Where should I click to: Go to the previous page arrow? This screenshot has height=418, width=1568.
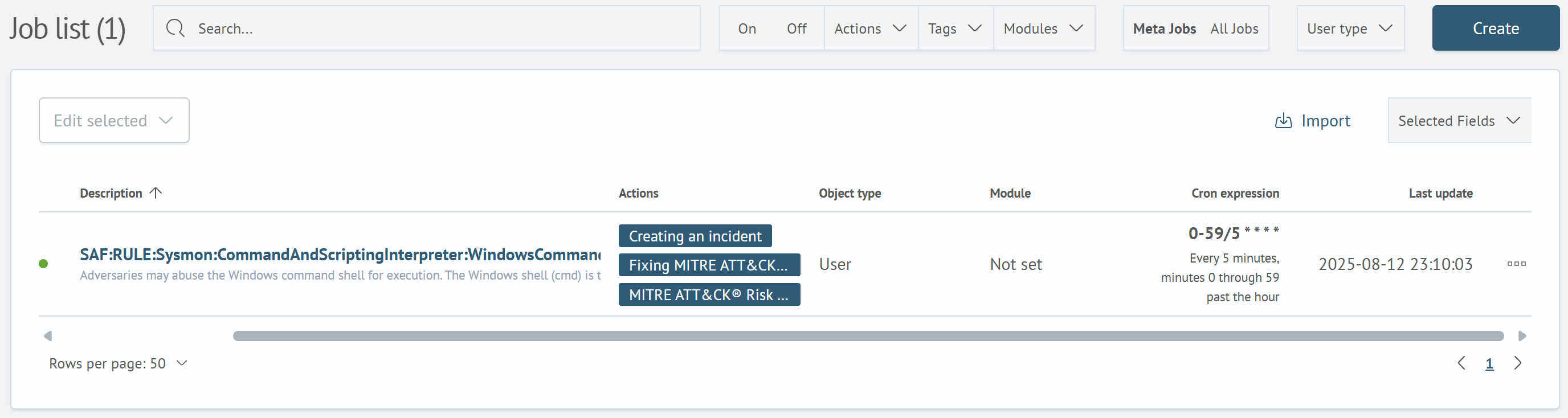coord(1461,363)
